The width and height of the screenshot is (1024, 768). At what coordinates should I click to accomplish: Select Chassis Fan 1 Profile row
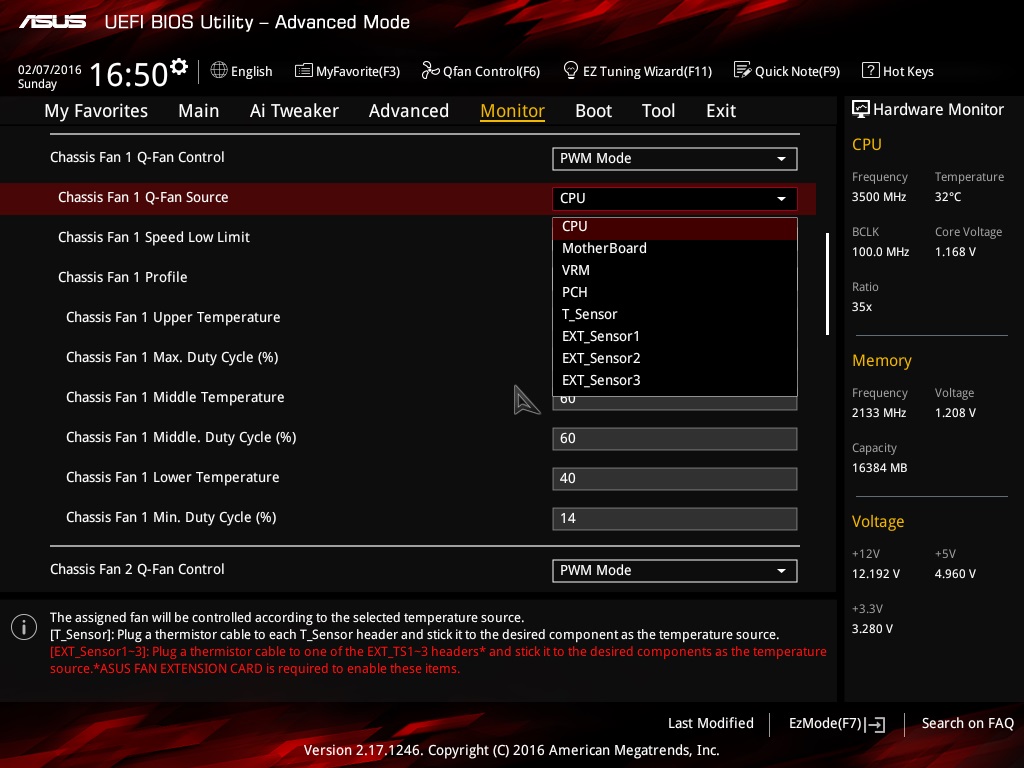coord(122,278)
